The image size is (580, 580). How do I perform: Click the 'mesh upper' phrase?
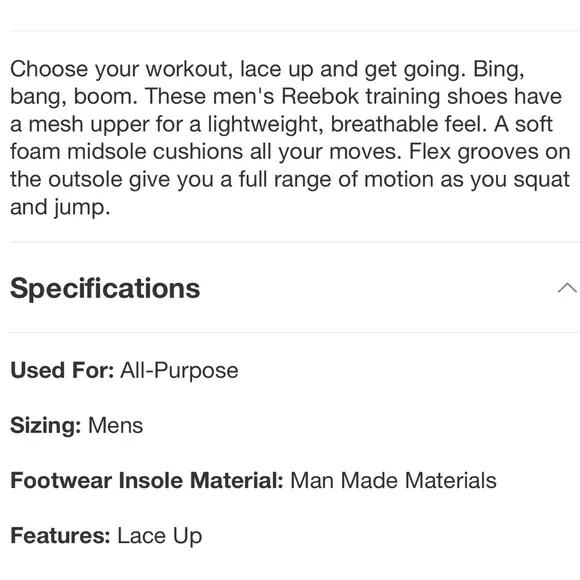89,125
